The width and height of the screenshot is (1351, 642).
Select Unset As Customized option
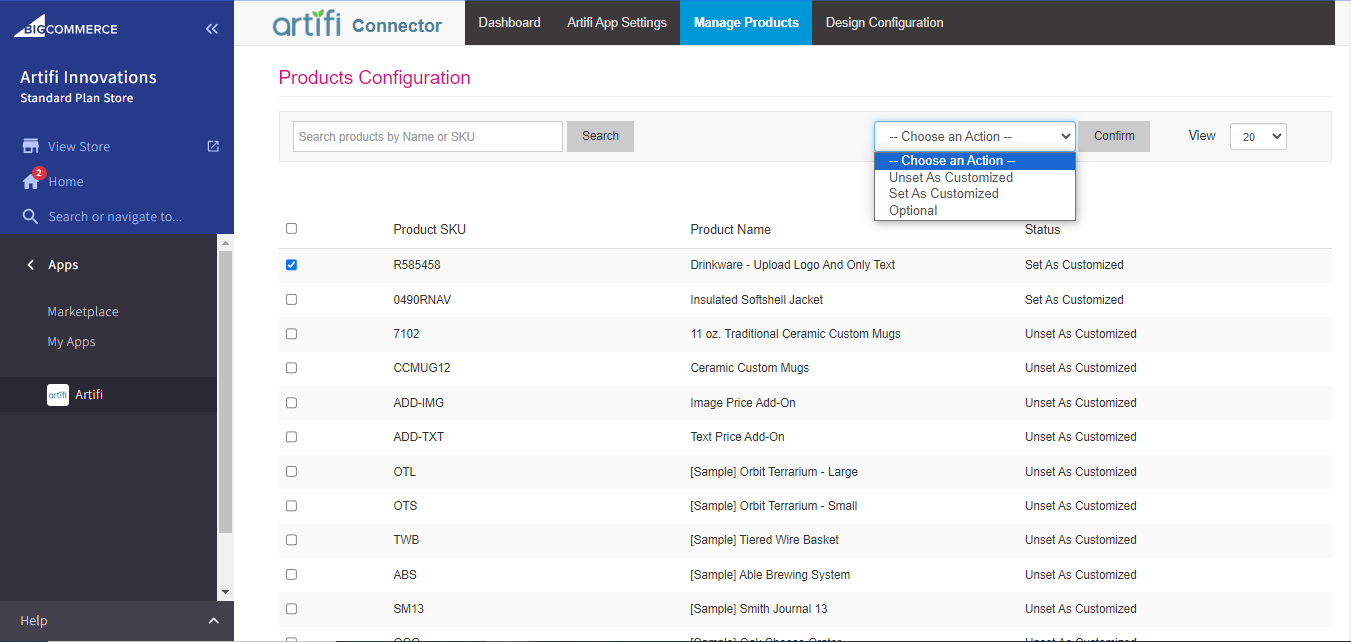pyautogui.click(x=975, y=177)
